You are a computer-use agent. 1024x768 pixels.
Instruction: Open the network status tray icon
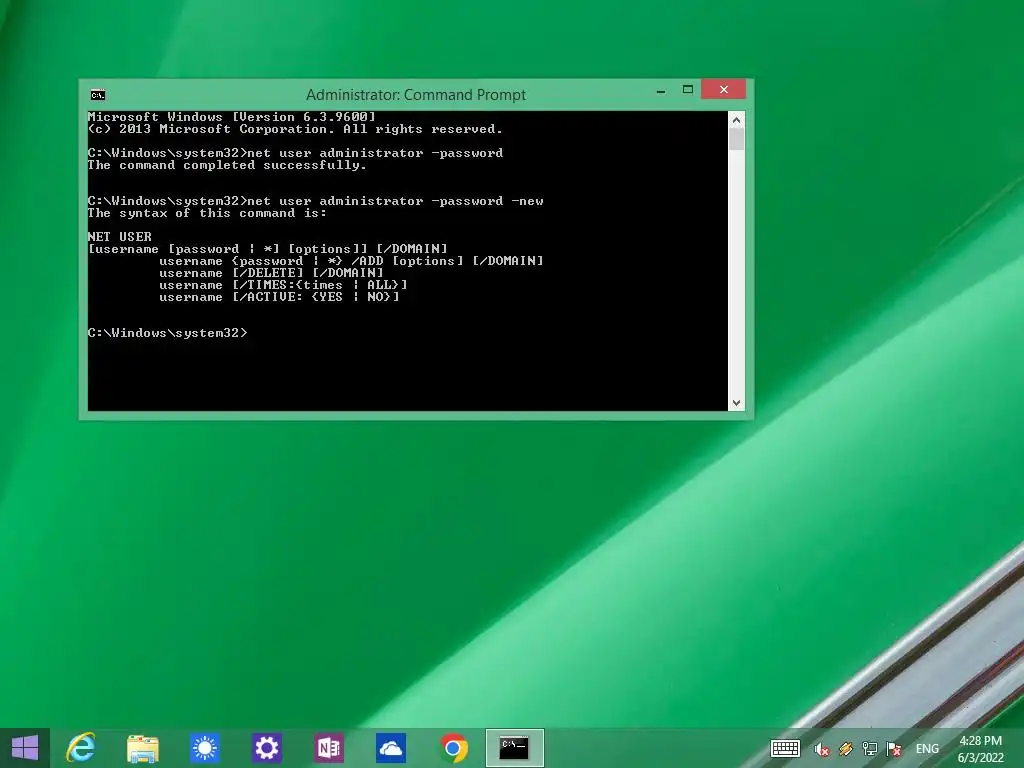[869, 749]
